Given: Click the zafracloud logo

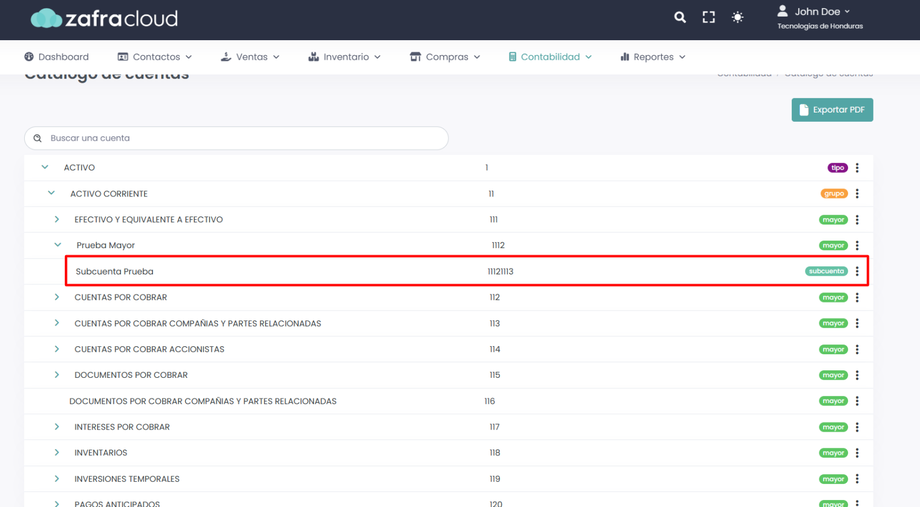Looking at the screenshot, I should pyautogui.click(x=104, y=18).
